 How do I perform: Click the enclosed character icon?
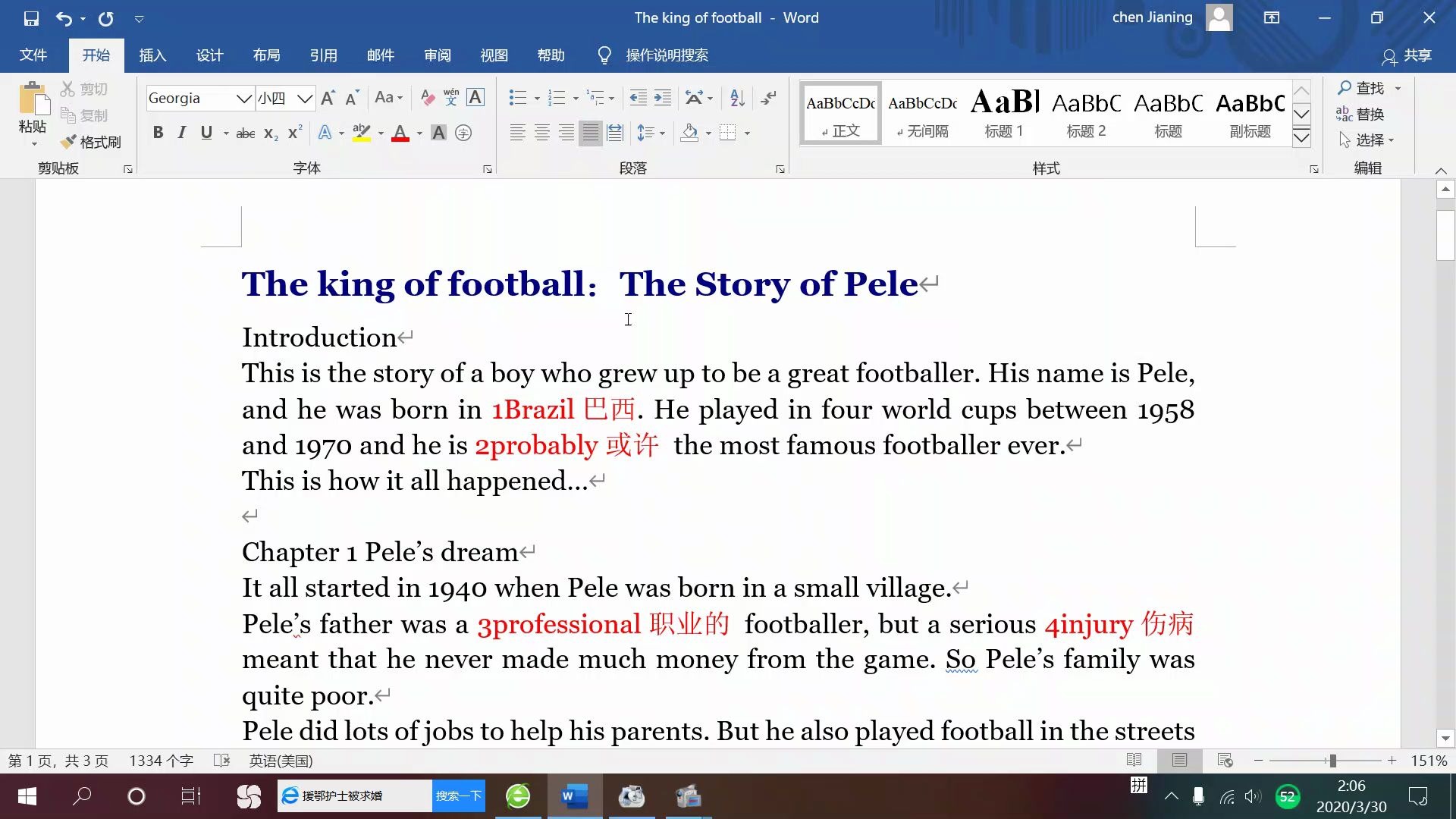tap(463, 133)
